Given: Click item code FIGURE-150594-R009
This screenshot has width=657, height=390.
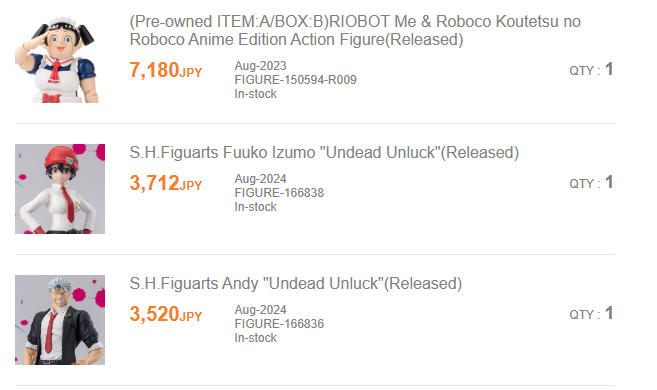Looking at the screenshot, I should coord(295,80).
